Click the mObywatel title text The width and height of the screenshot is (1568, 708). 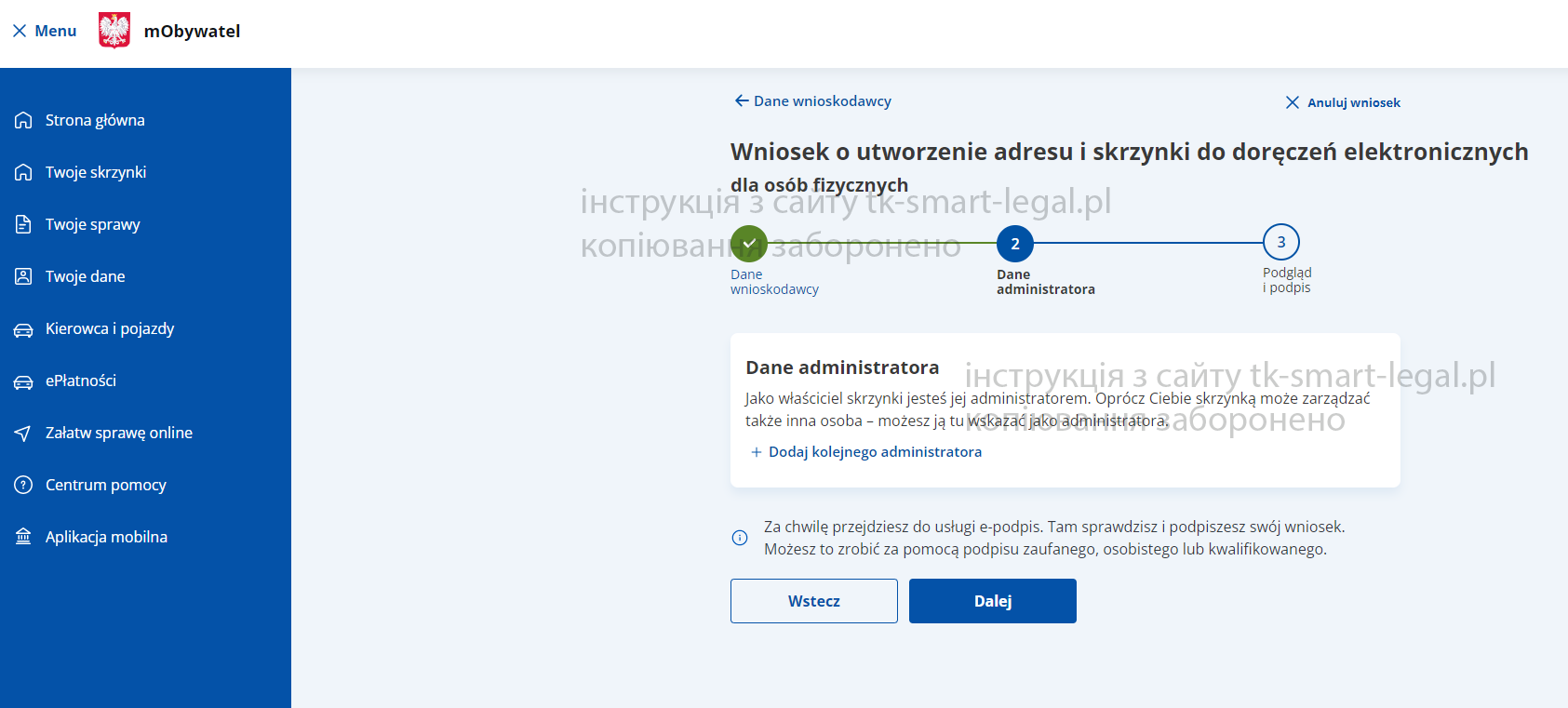[x=192, y=31]
